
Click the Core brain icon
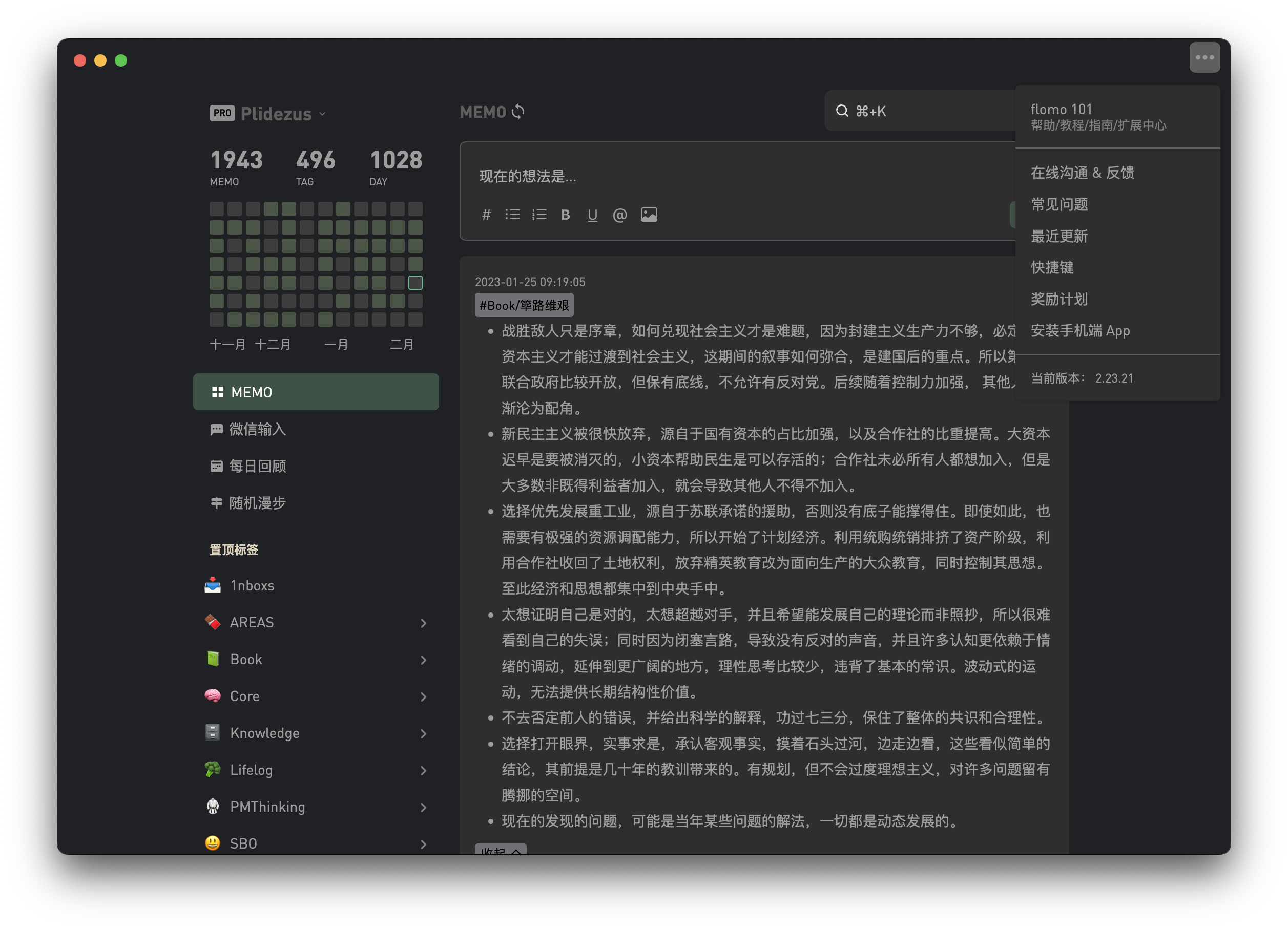click(x=213, y=695)
